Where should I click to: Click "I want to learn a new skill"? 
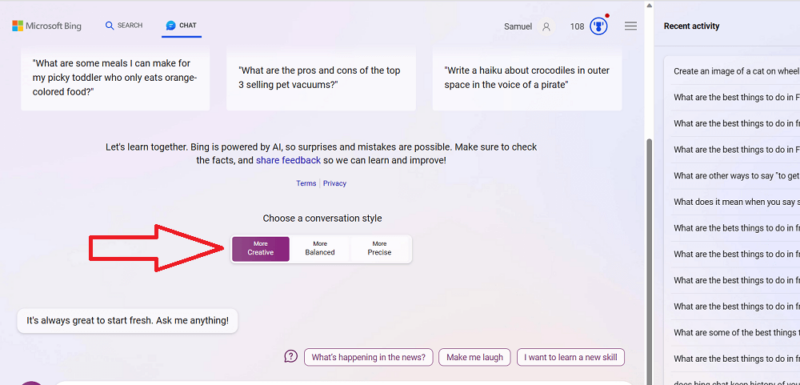click(x=570, y=357)
